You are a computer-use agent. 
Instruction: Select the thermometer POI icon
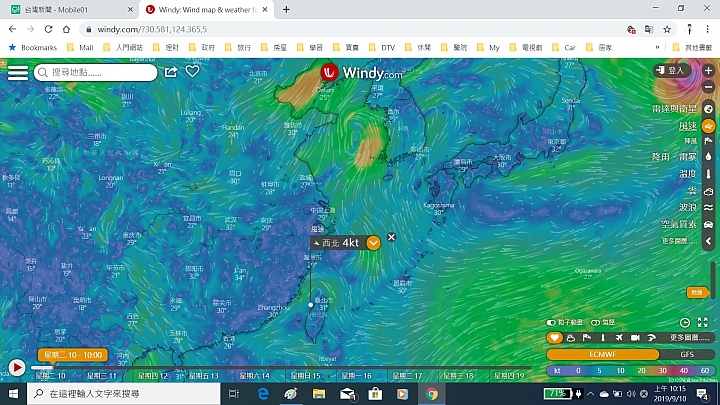[x=603, y=338]
